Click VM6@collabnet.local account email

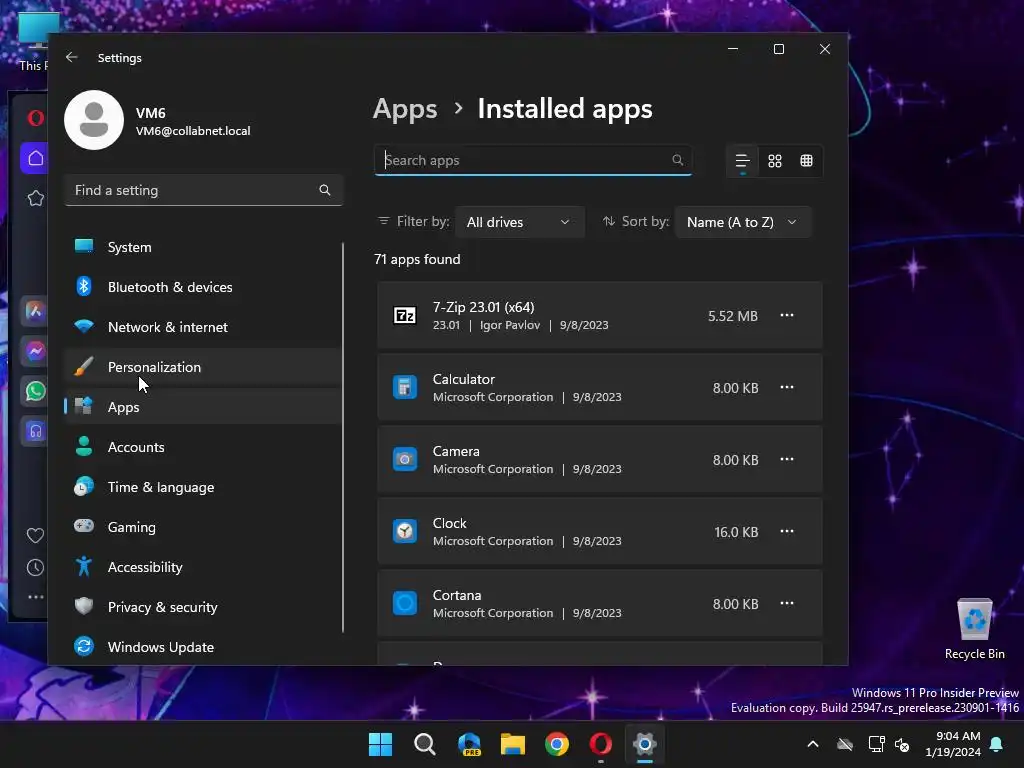(193, 131)
